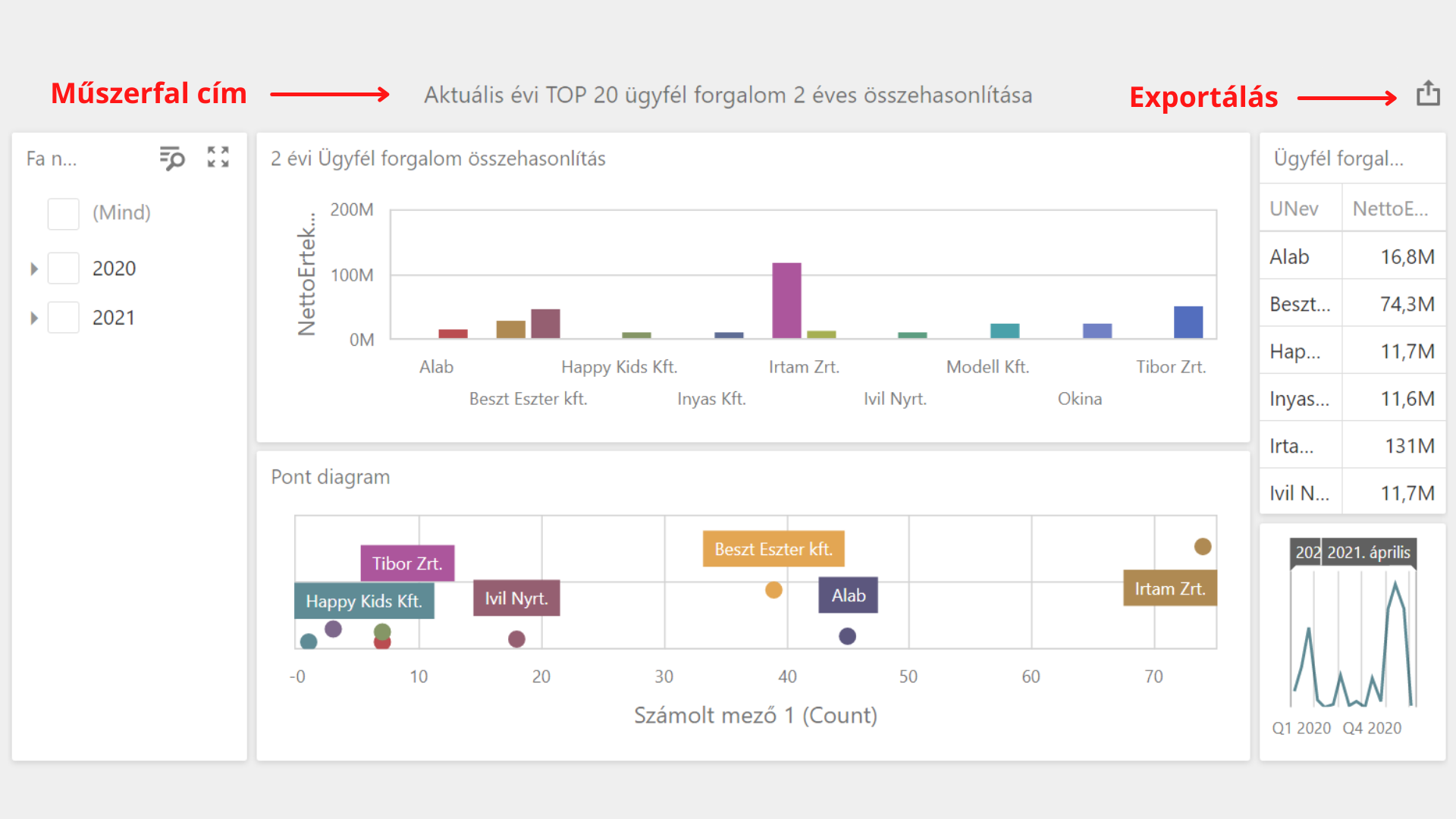Click the golden Irtam Zrt. scatter point
Viewport: 1456px width, 819px height.
1203,547
